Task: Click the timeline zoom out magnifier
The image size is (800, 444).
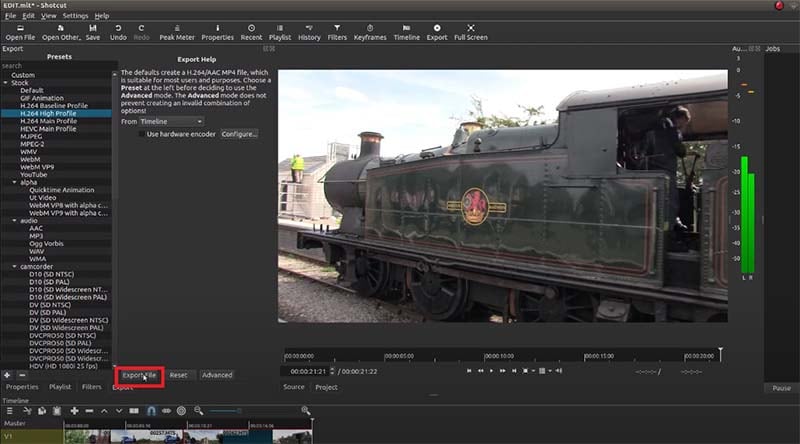Action: (x=198, y=411)
